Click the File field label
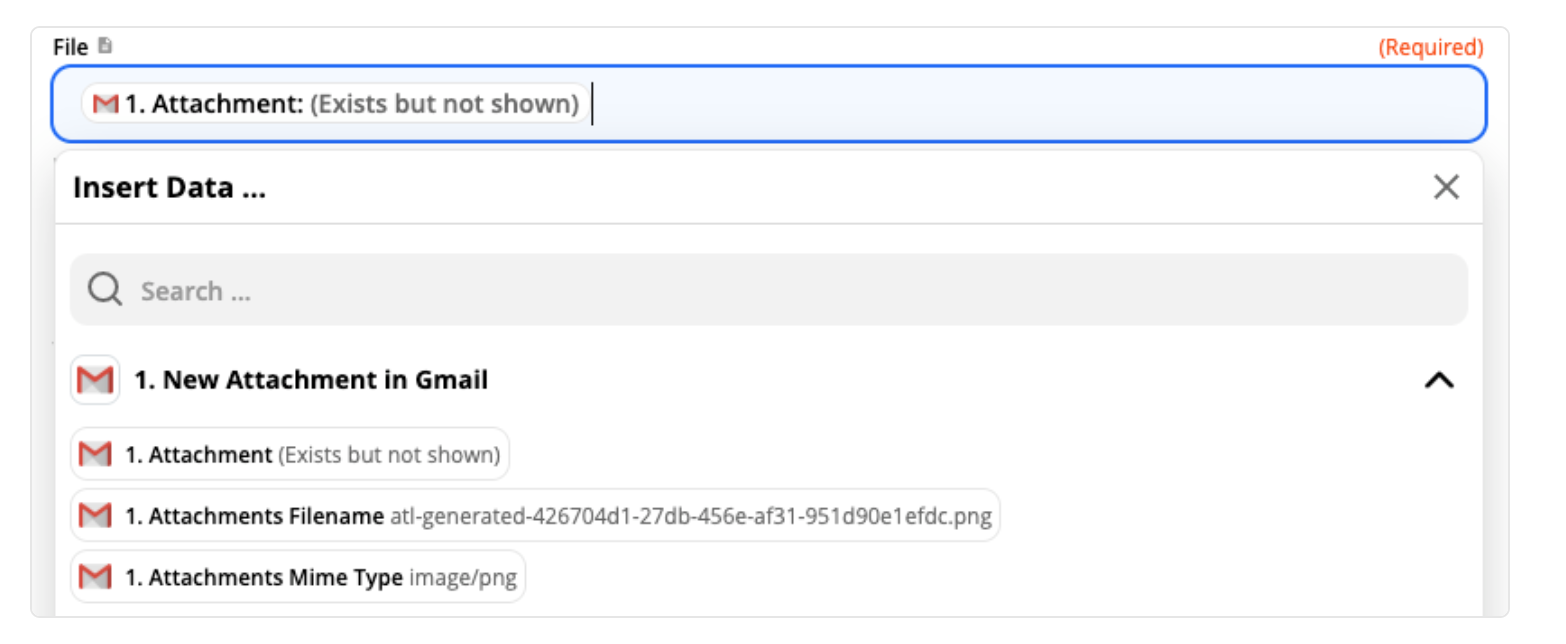 tap(71, 46)
